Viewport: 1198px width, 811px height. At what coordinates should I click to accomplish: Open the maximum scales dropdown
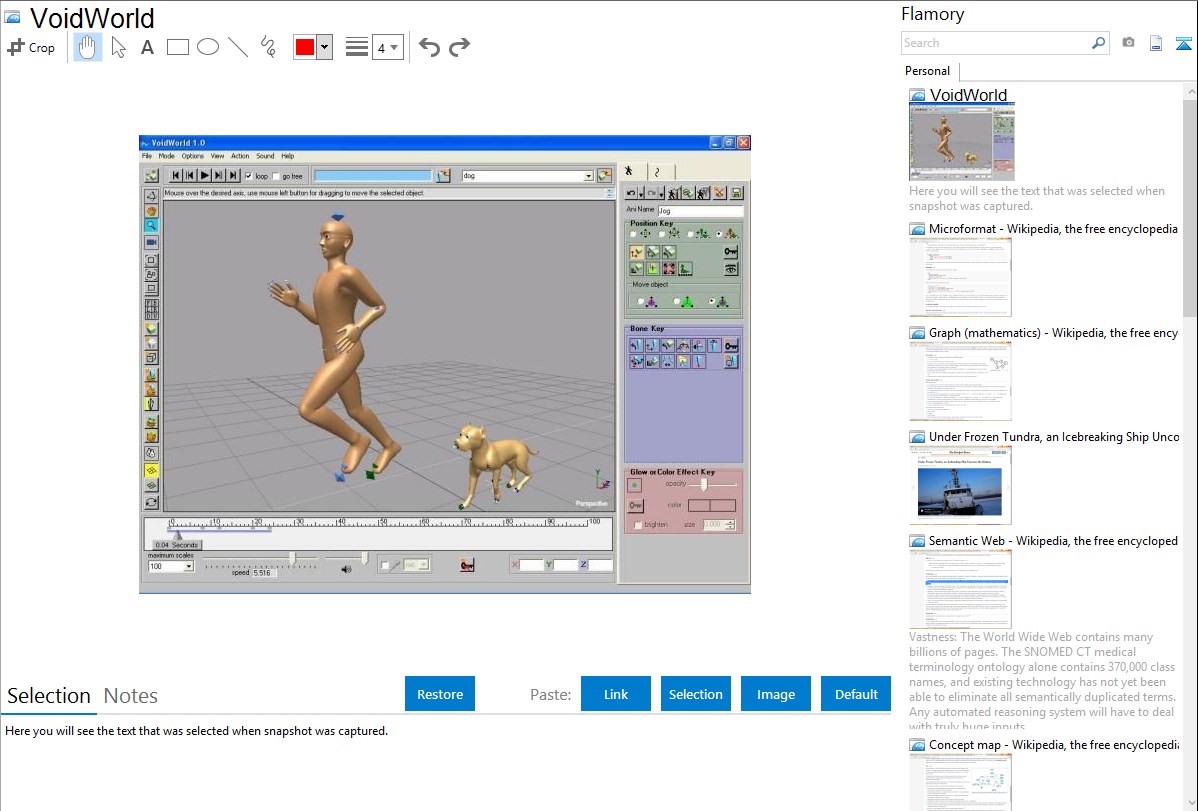(188, 566)
